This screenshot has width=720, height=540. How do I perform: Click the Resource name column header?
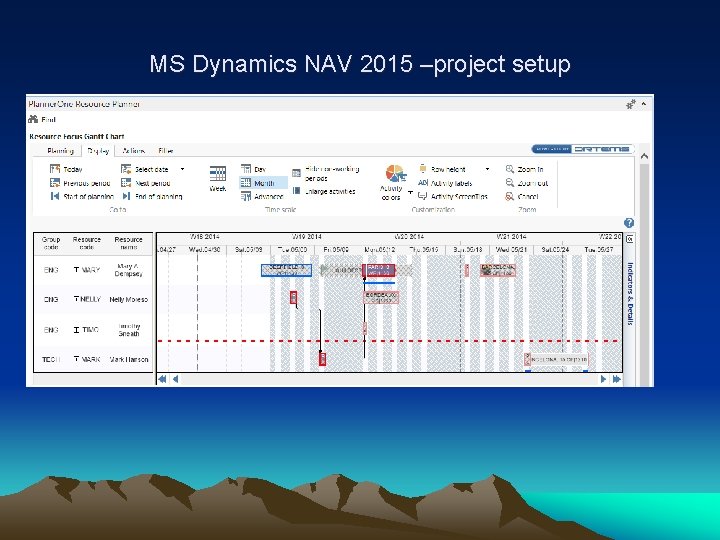129,243
